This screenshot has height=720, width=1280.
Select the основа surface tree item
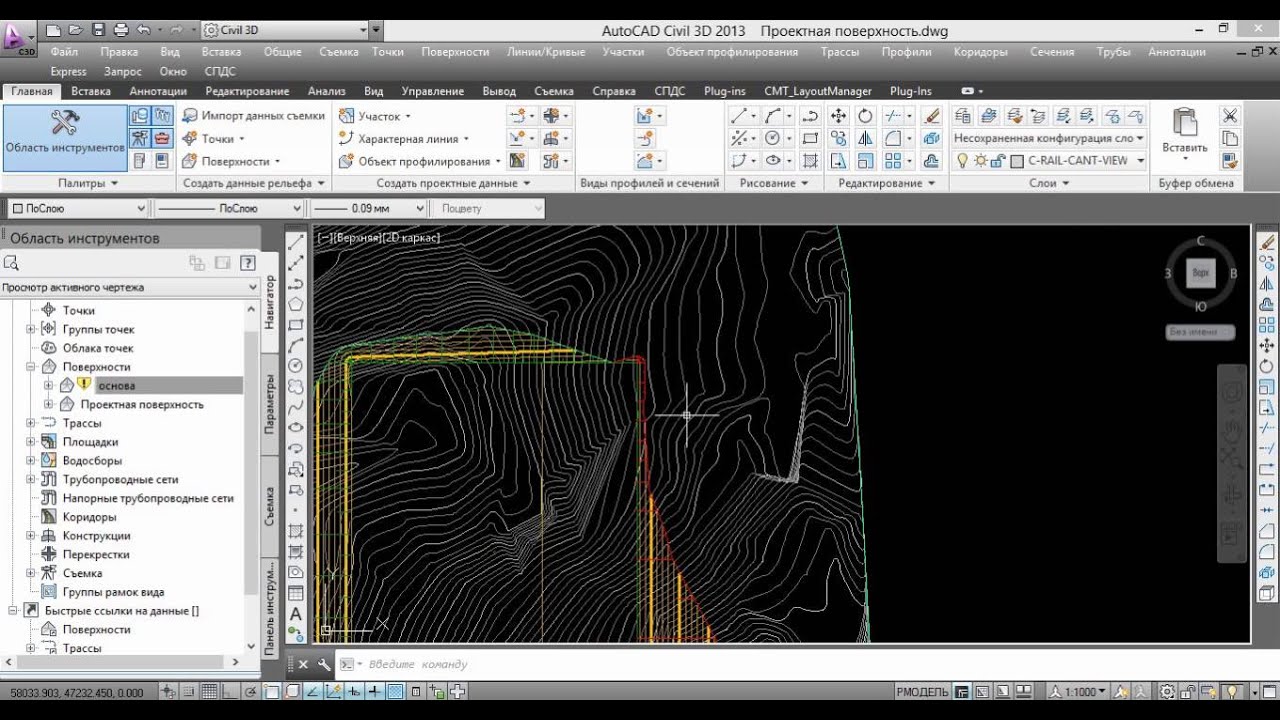[117, 385]
